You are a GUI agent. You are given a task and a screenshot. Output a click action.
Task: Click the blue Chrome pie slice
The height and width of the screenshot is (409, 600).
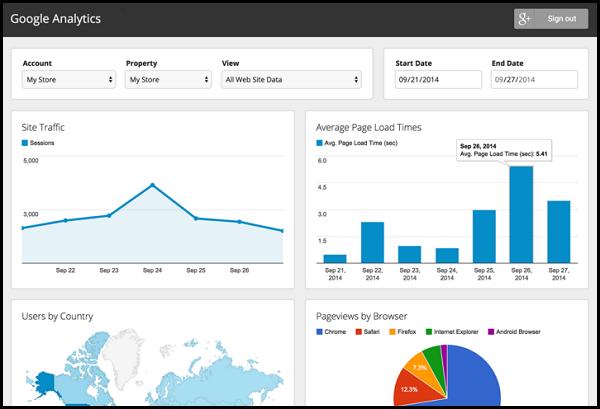(474, 377)
